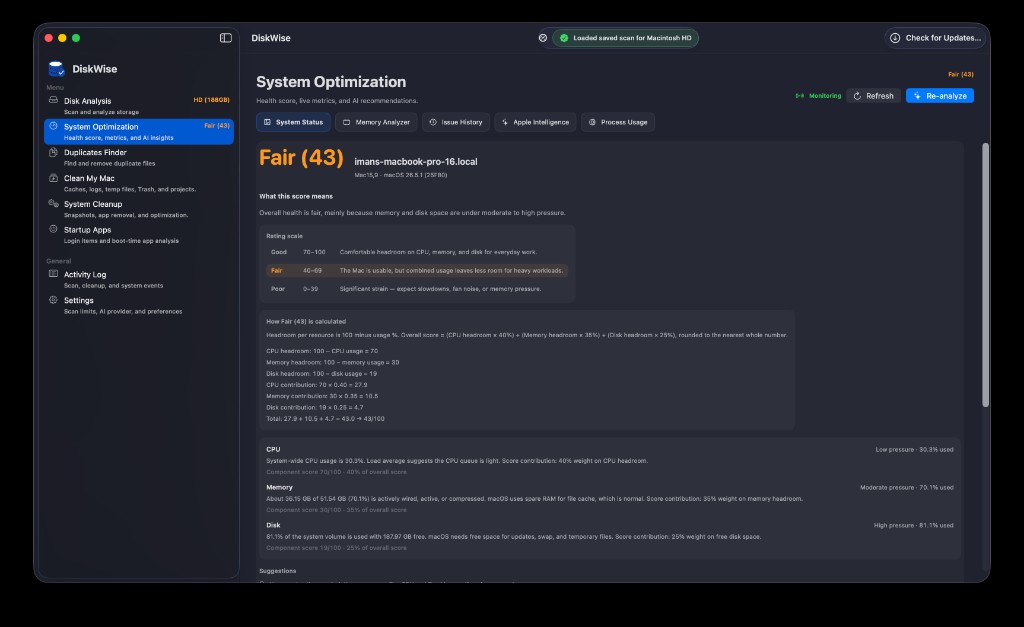This screenshot has width=1024, height=627.
Task: Click the System Cleanup icon
Action: 53,203
